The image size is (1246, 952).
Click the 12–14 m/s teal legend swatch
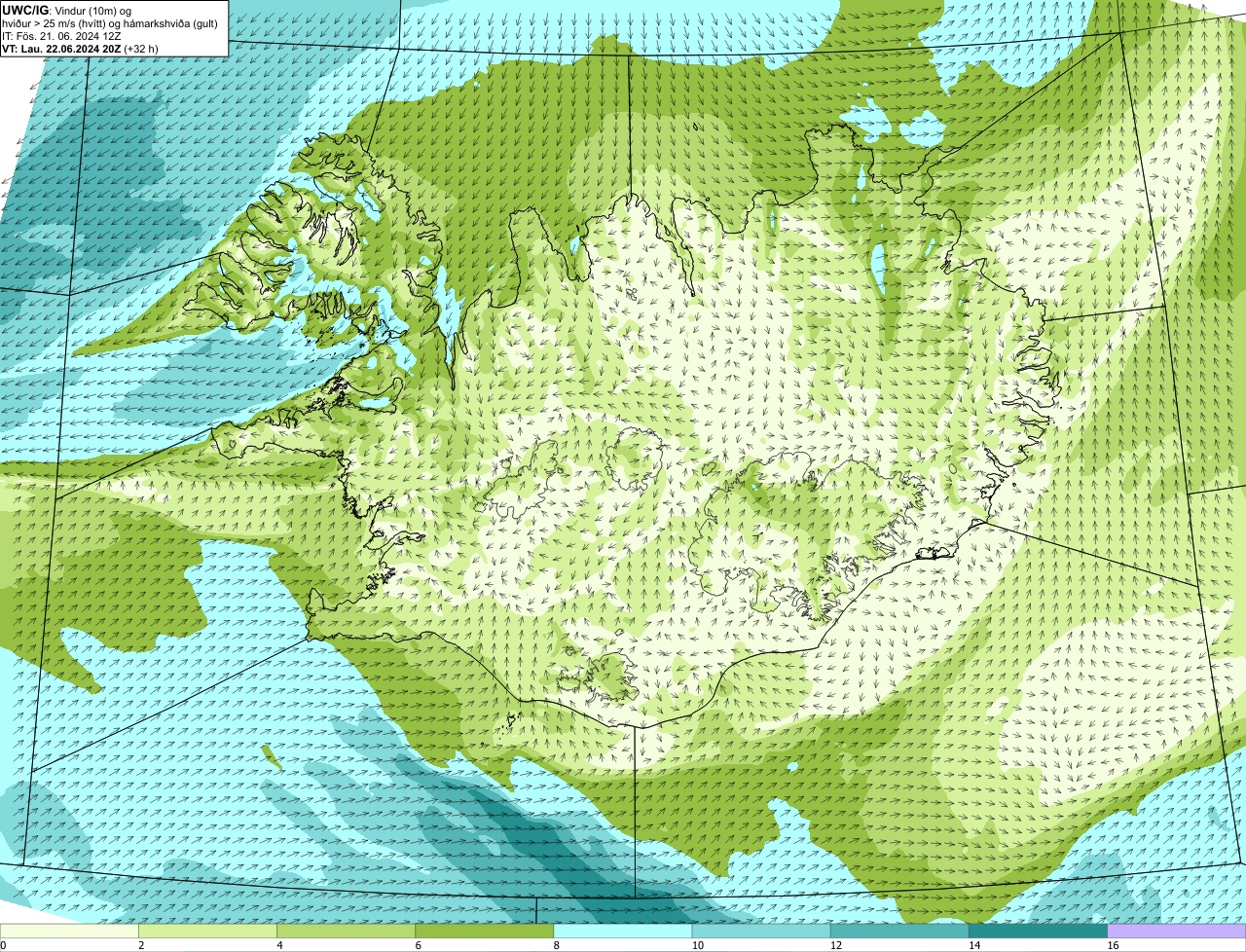[899, 932]
